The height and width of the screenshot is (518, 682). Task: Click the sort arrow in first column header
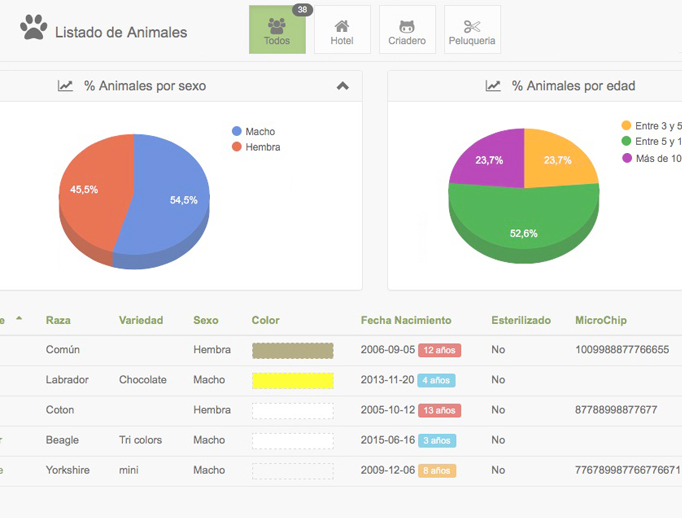coord(18,319)
